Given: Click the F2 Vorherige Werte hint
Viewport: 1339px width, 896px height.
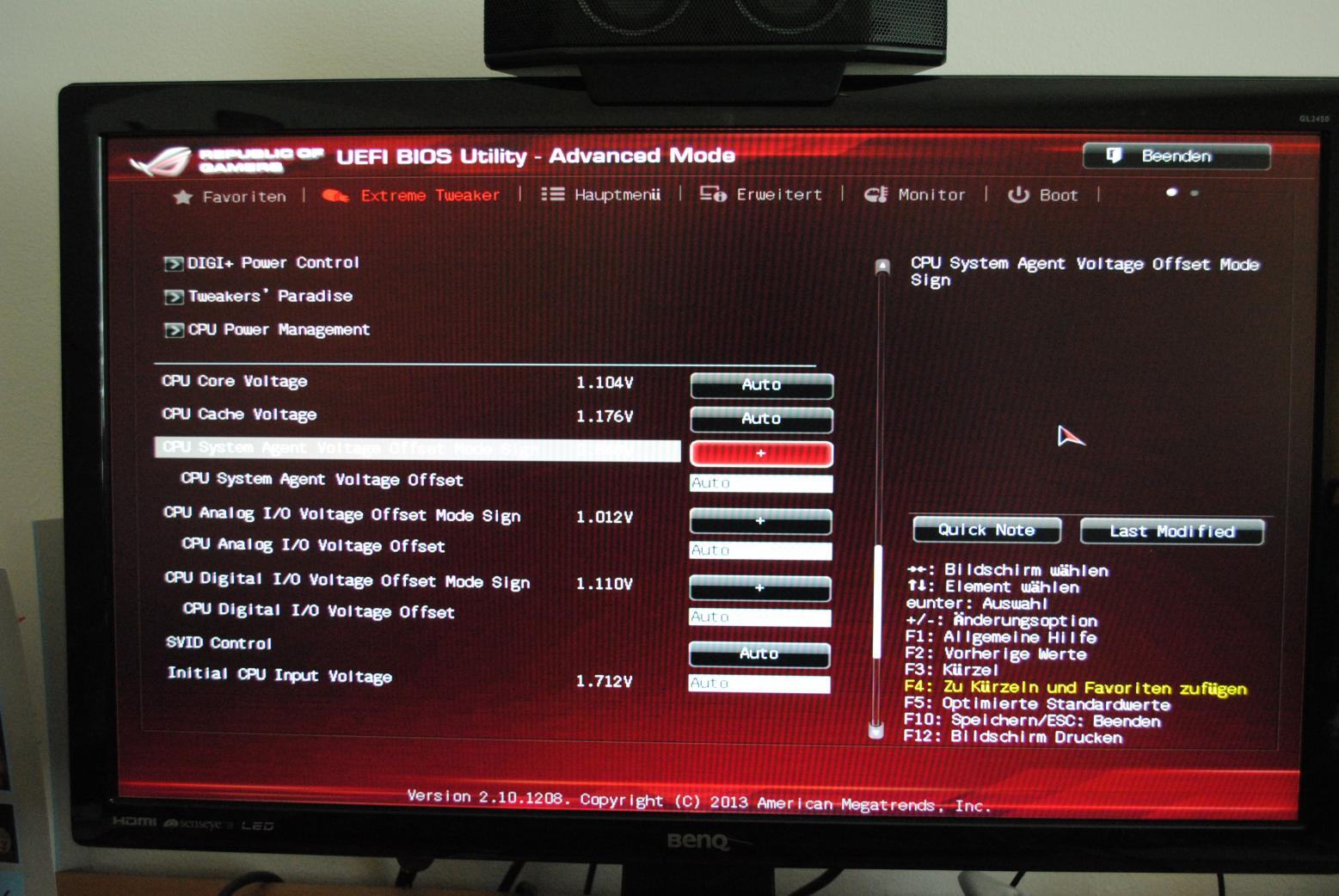Looking at the screenshot, I should click(996, 654).
